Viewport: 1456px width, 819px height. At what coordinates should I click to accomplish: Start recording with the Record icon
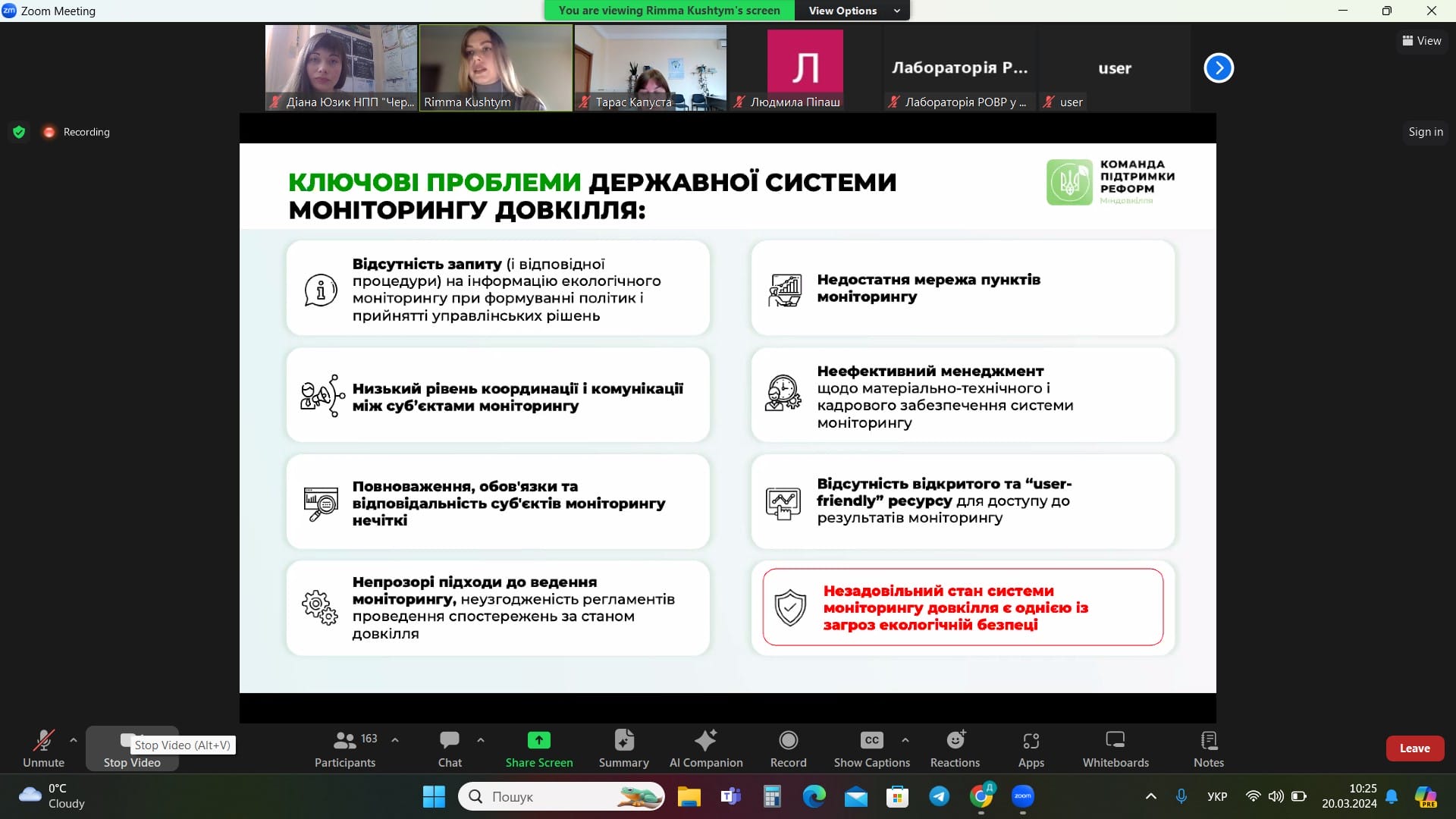click(788, 740)
